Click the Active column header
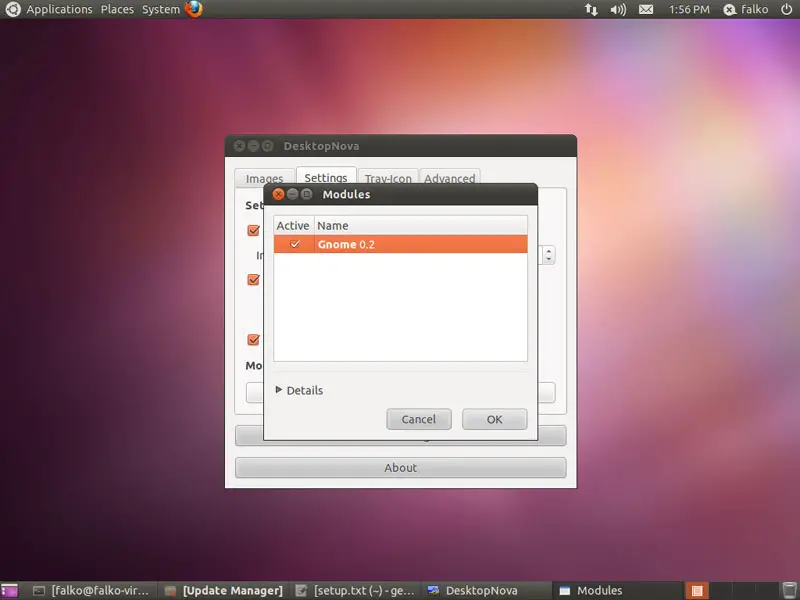Viewport: 800px width, 600px height. pos(293,226)
